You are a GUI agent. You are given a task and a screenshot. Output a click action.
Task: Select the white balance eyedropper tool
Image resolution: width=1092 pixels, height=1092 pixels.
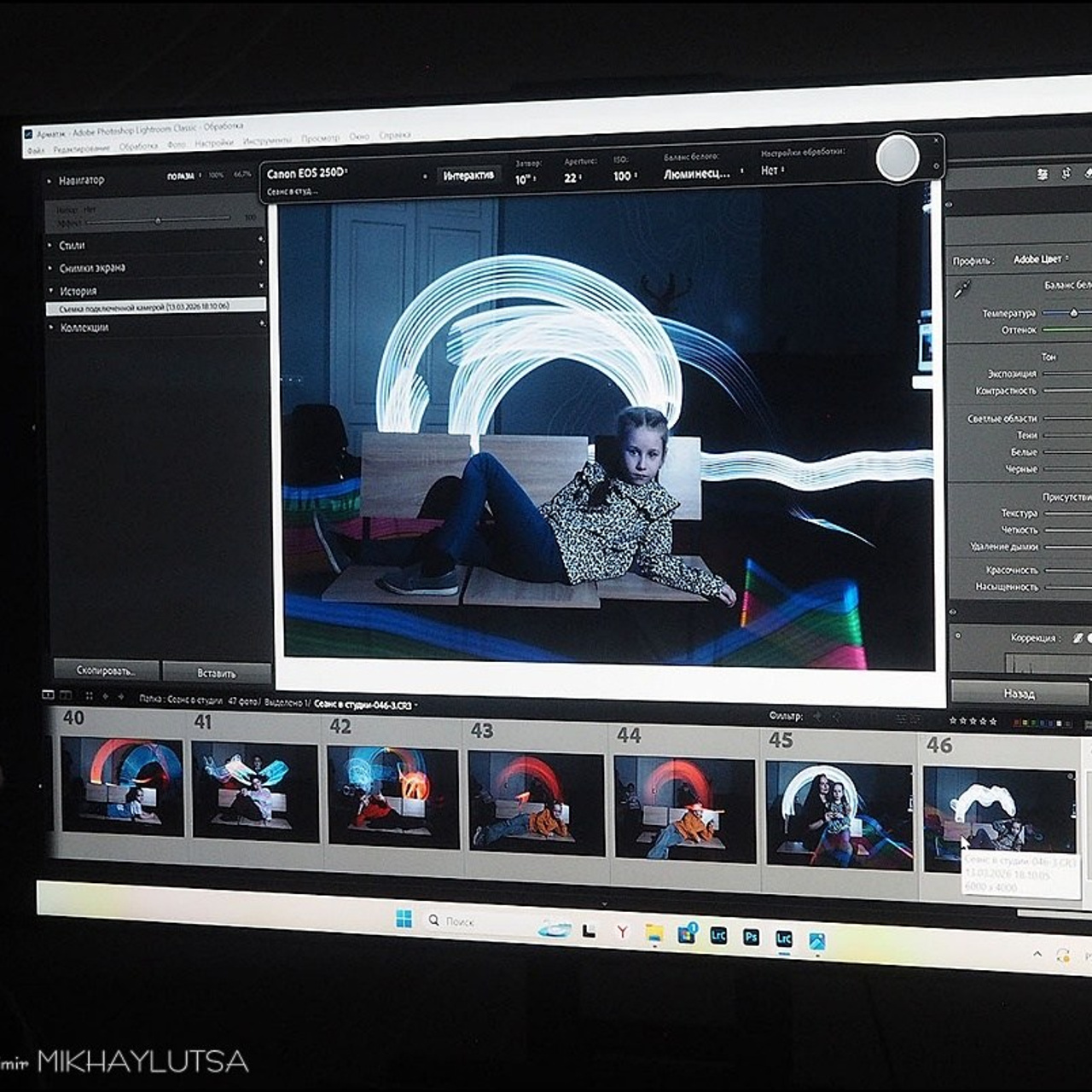(x=962, y=289)
